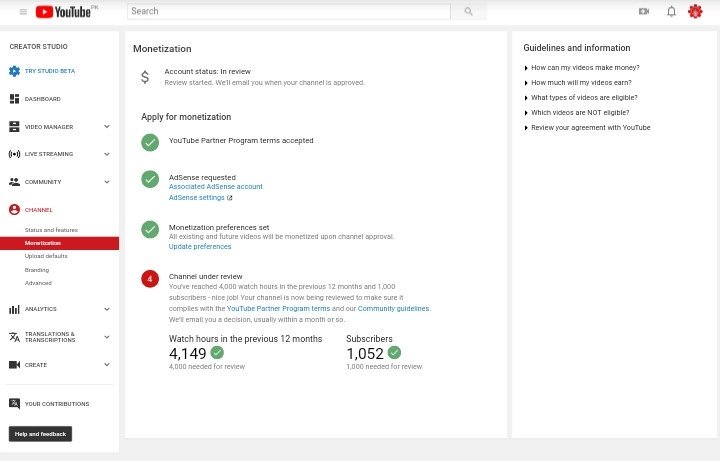
Task: Open the hamburger guide menu
Action: 23,12
